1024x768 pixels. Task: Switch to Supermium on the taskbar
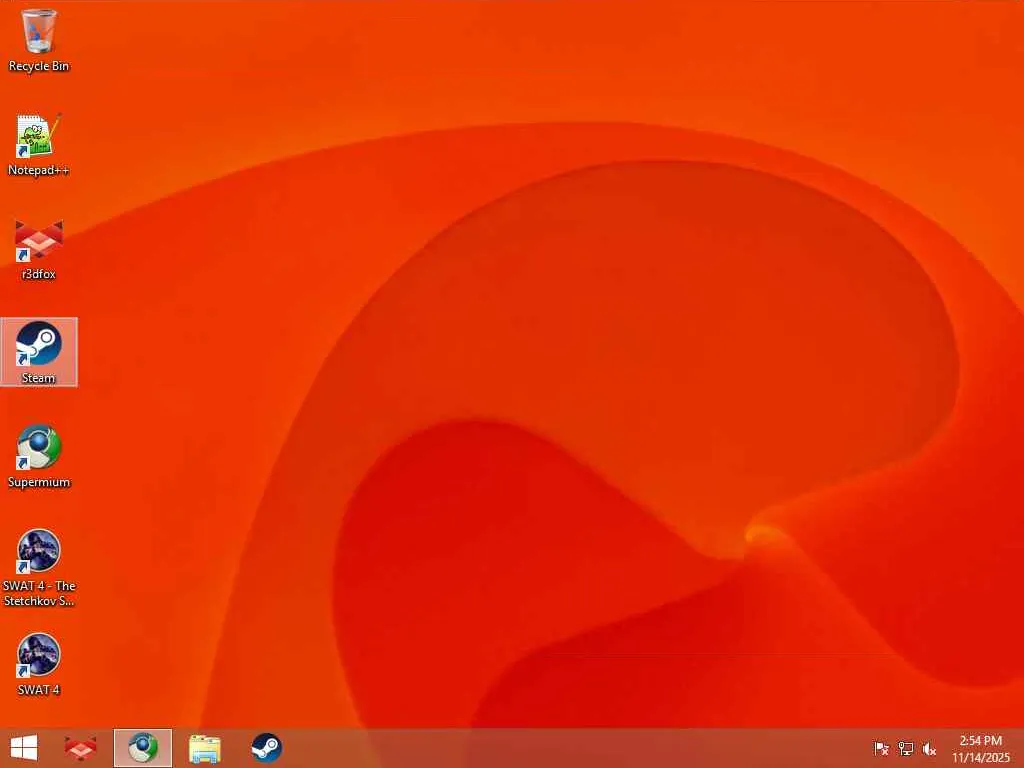pyautogui.click(x=143, y=748)
